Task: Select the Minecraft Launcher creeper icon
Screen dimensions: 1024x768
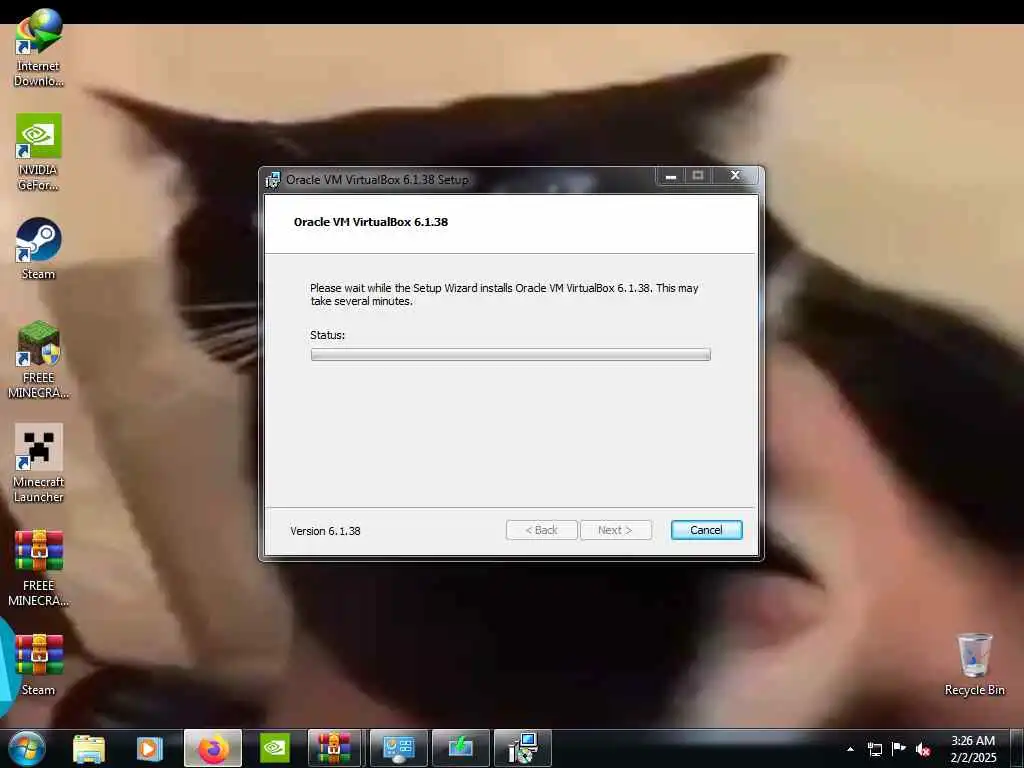Action: (x=39, y=464)
